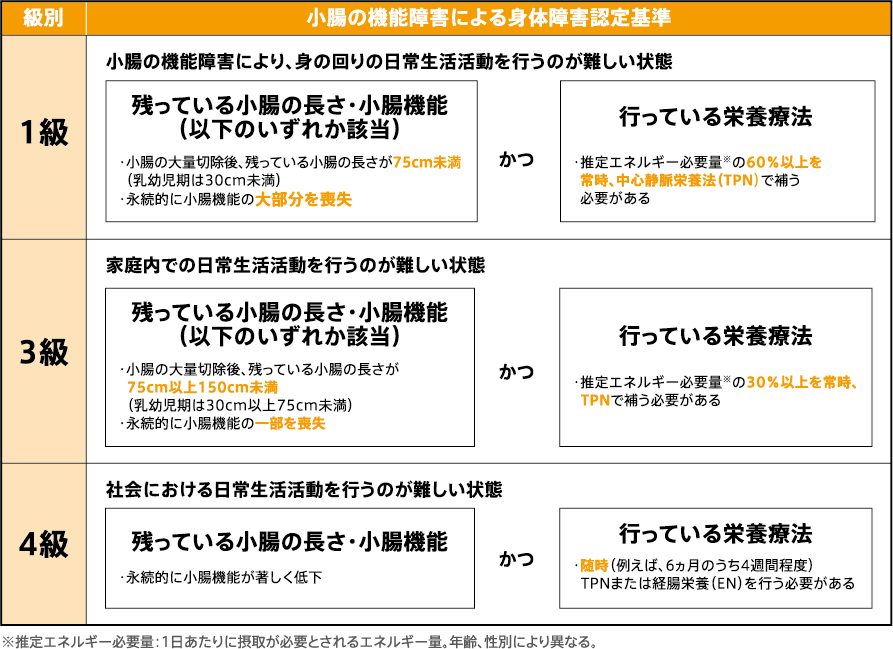Click the orange text 随時 in the 4級 row
893x649 pixels.
pos(595,566)
